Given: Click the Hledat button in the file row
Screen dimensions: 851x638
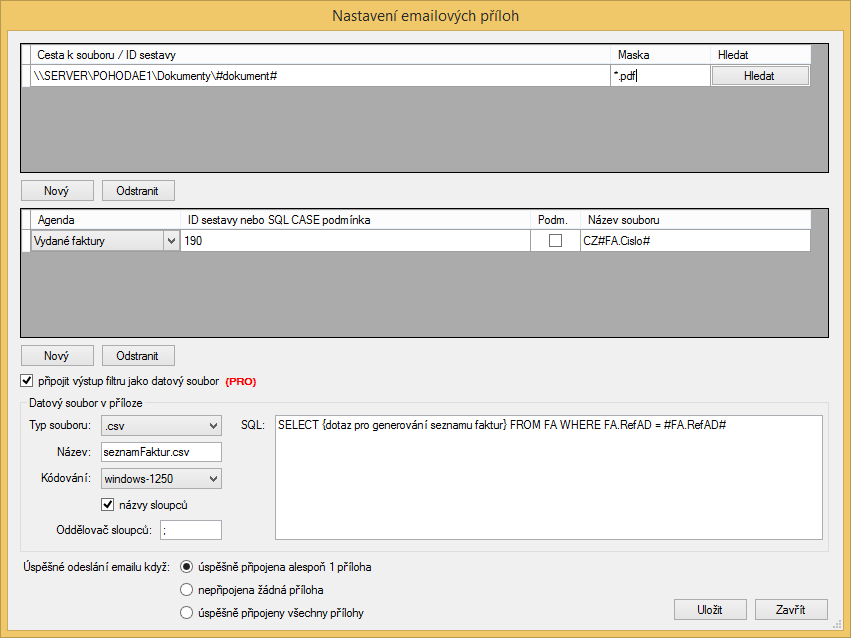Looking at the screenshot, I should pos(759,76).
